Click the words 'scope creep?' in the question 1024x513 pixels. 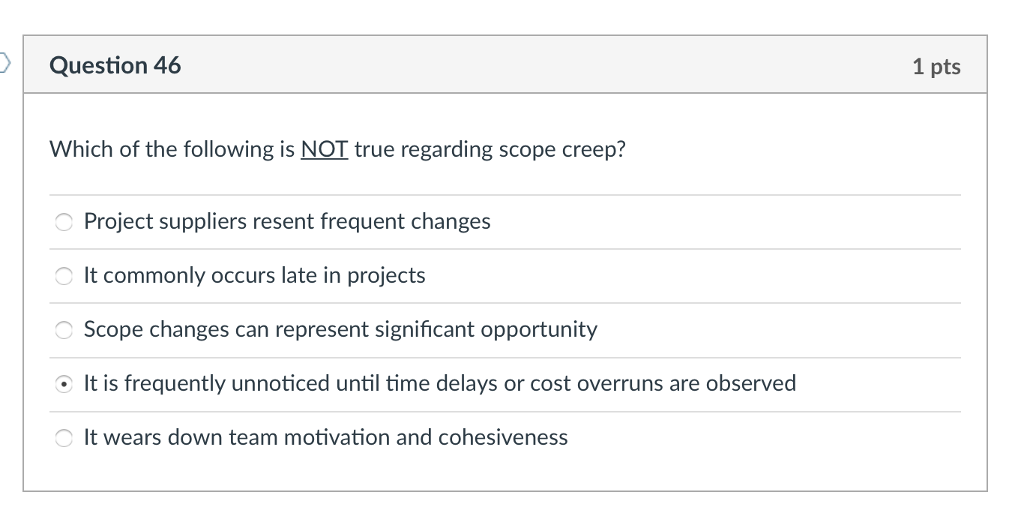(x=562, y=149)
